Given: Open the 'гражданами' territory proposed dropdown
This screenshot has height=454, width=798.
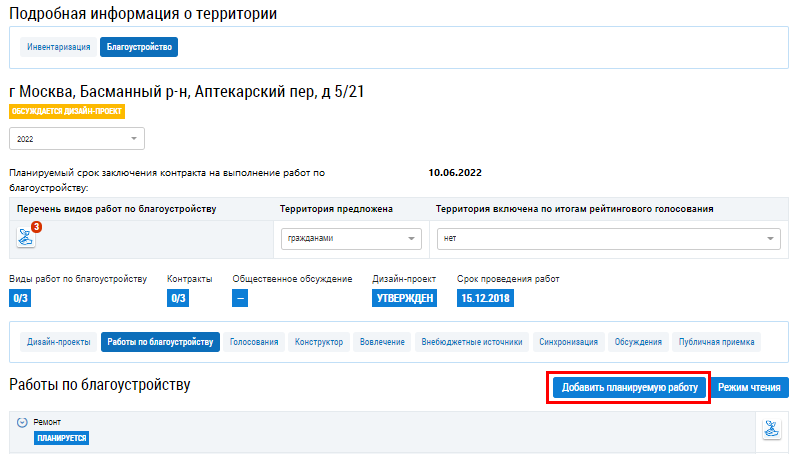Looking at the screenshot, I should coord(351,239).
